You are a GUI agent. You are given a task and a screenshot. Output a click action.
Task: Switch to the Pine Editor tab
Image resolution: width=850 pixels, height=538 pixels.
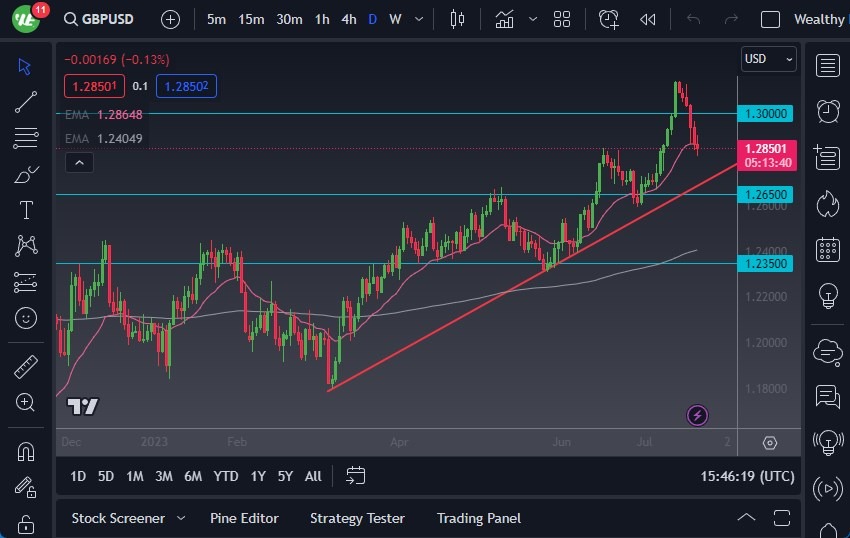(x=244, y=518)
